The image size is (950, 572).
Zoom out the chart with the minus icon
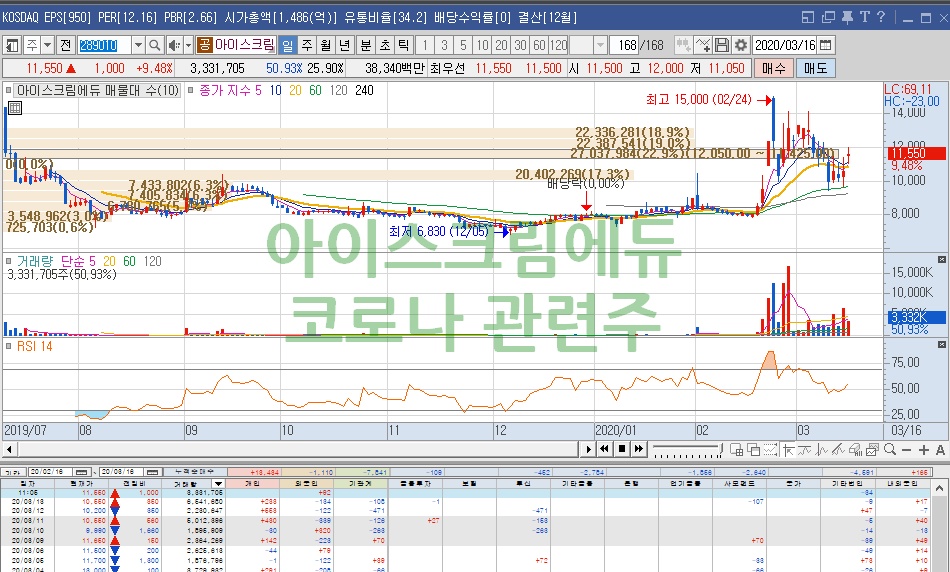pyautogui.click(x=906, y=450)
